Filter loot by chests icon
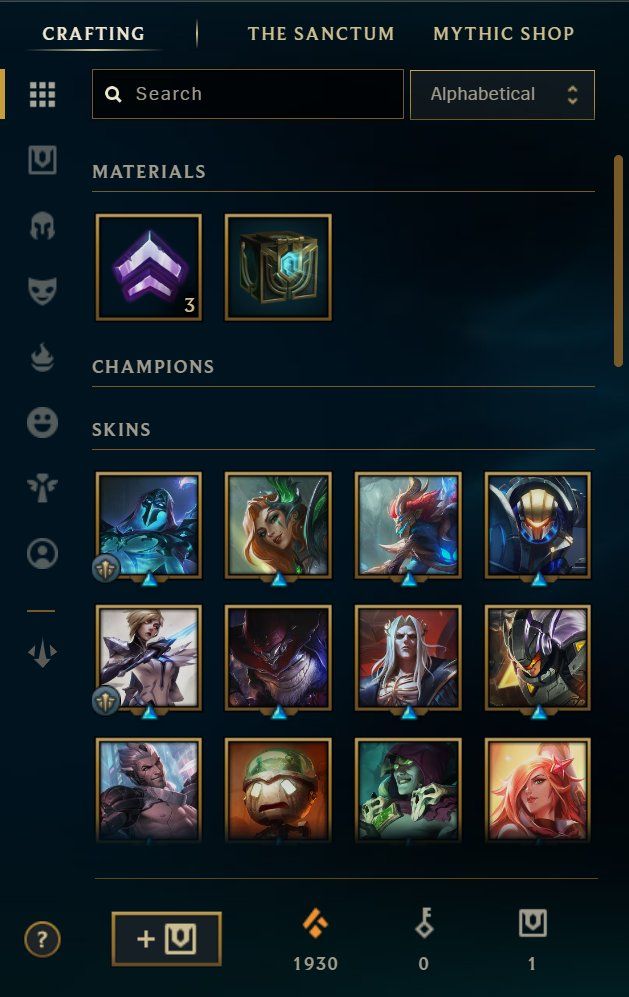The width and height of the screenshot is (629, 997). point(43,160)
